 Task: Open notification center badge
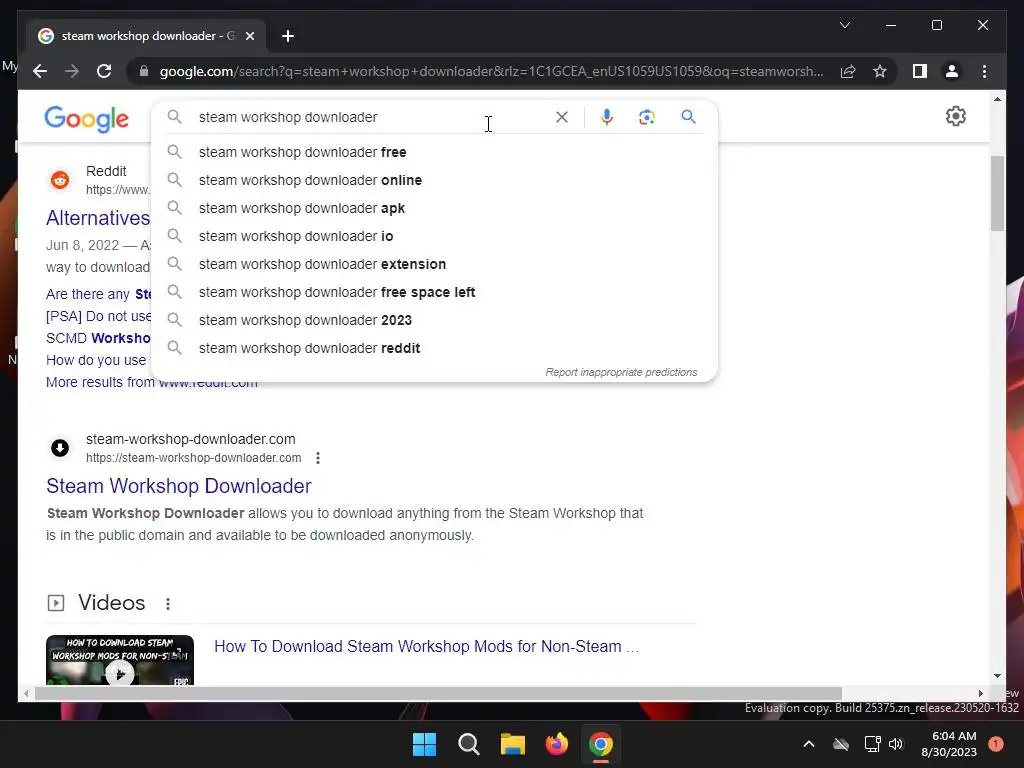(996, 744)
